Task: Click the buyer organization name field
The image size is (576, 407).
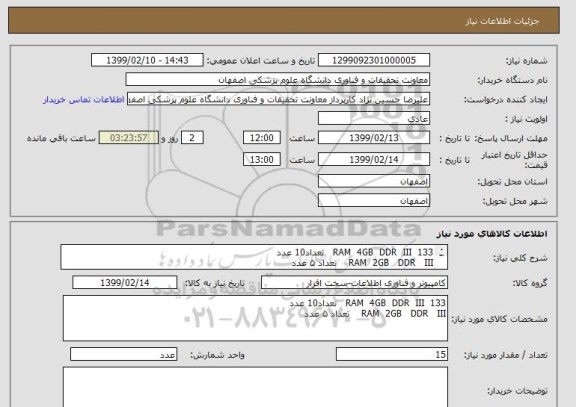Action: (278, 79)
